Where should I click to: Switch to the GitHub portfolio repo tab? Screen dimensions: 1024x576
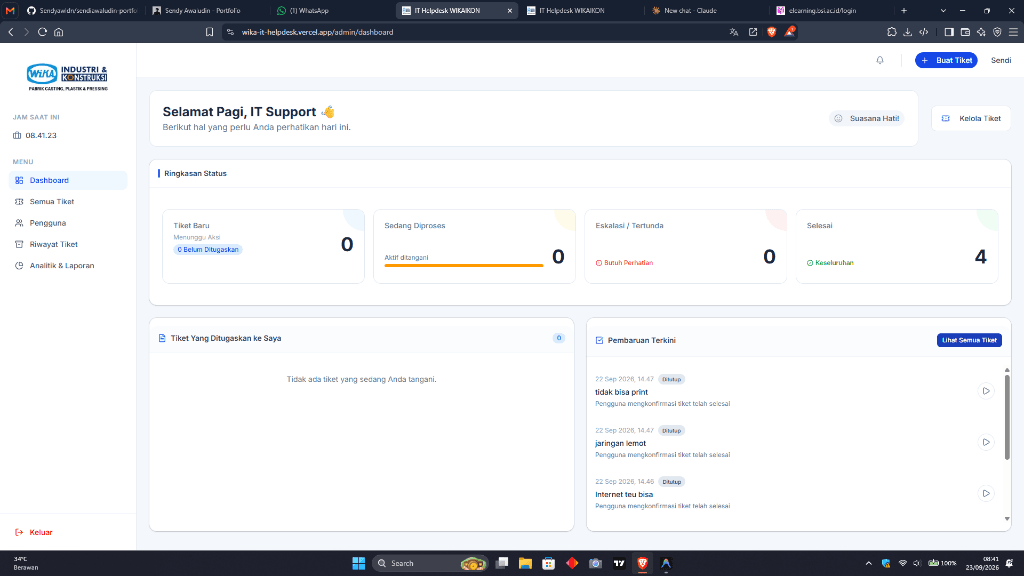point(82,10)
